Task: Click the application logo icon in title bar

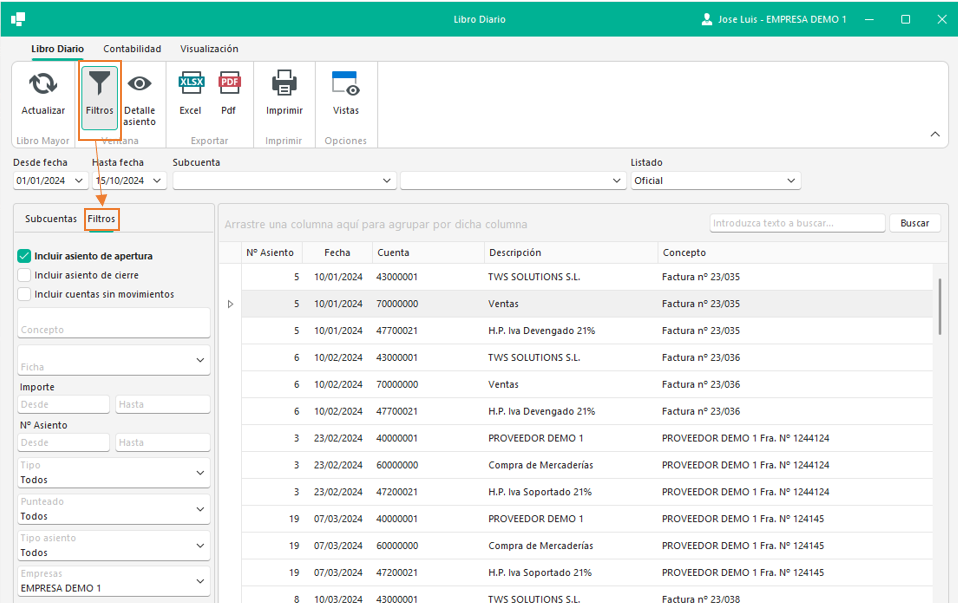Action: [18, 20]
